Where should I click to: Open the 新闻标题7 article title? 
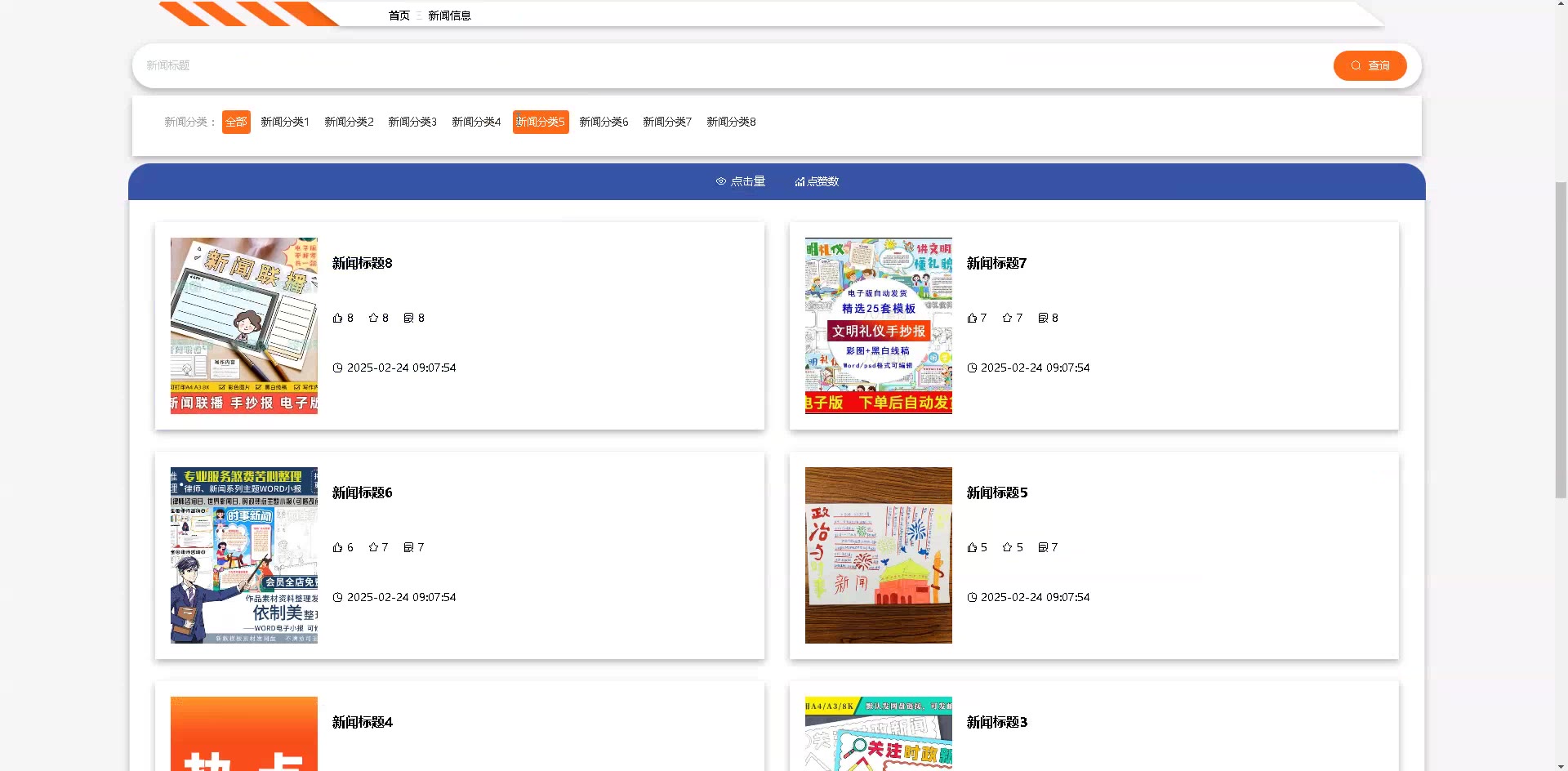click(996, 263)
